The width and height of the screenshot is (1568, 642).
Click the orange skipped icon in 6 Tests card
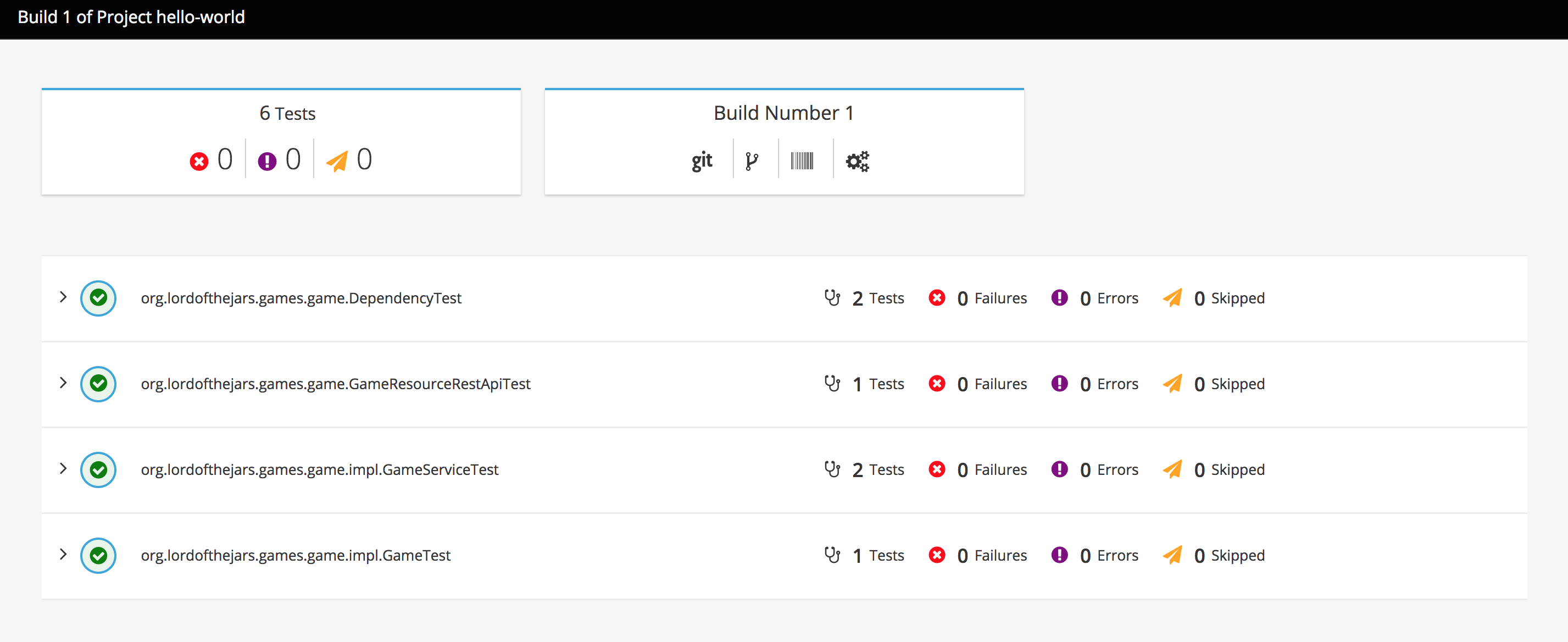pyautogui.click(x=337, y=162)
